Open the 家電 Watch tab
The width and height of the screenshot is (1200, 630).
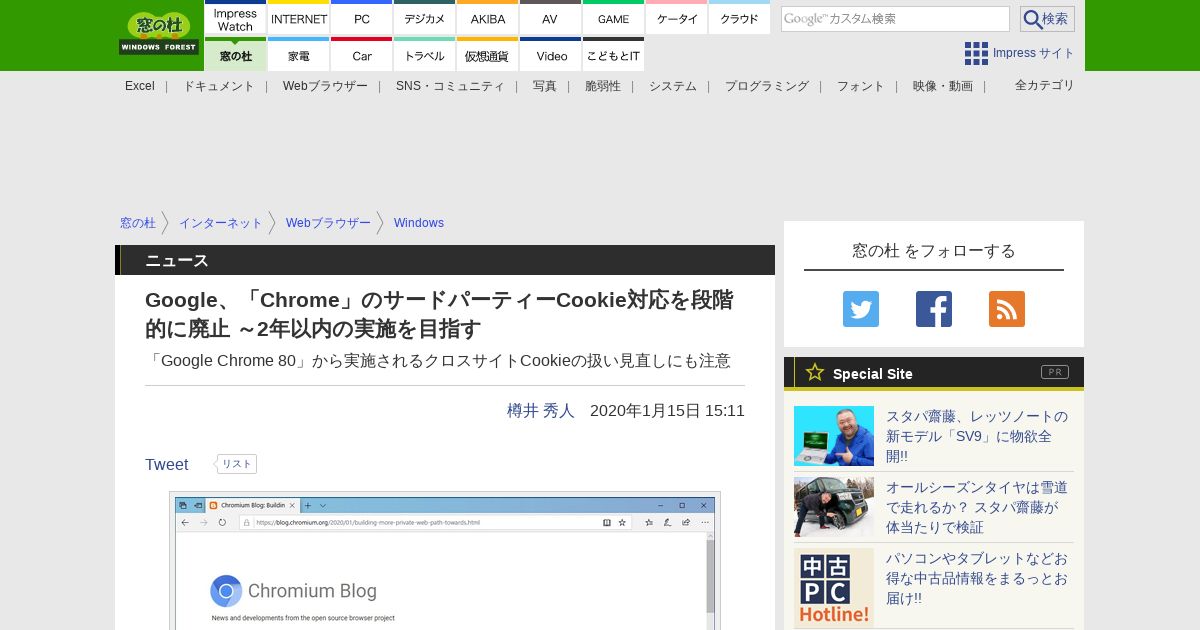point(299,54)
